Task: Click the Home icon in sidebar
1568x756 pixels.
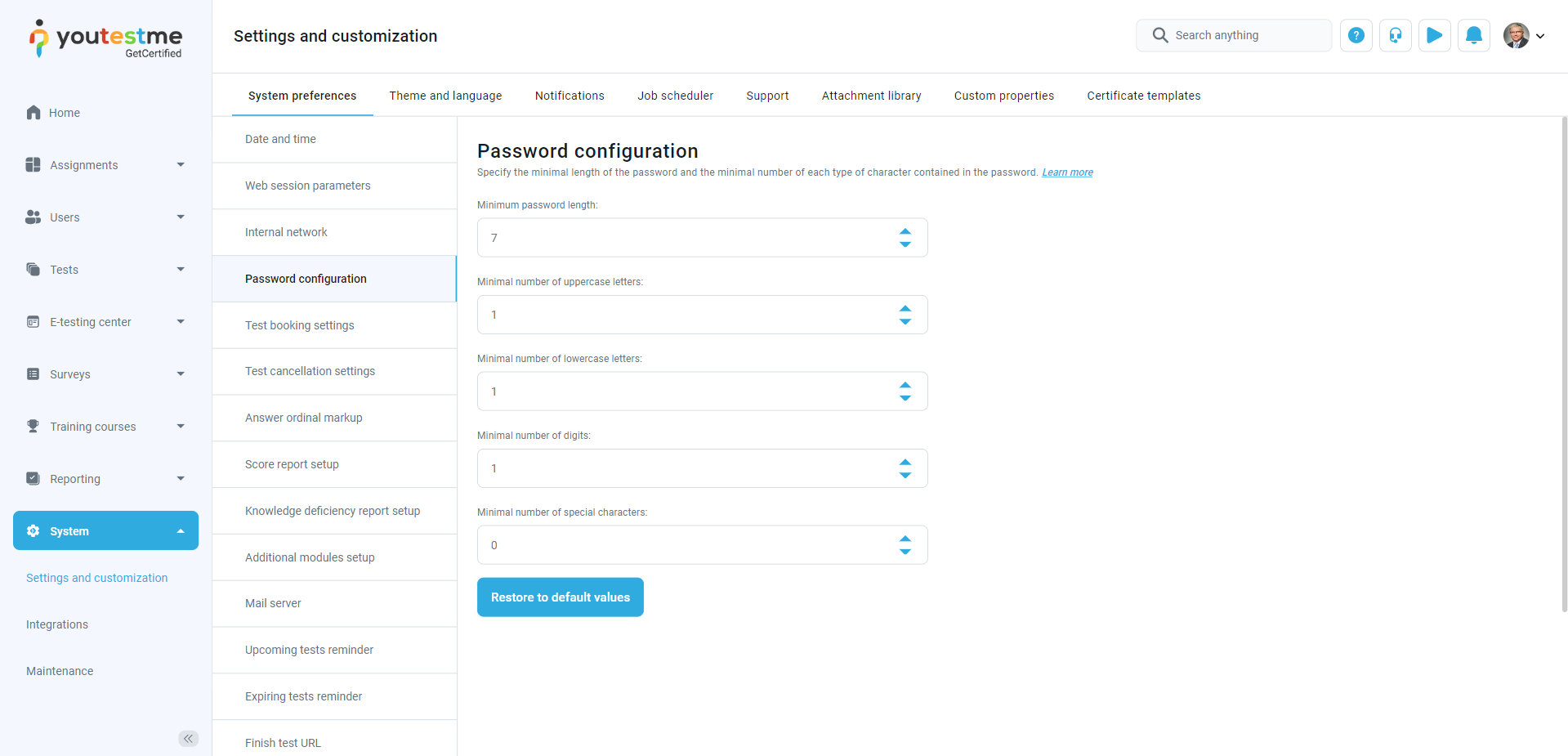Action: pyautogui.click(x=34, y=113)
